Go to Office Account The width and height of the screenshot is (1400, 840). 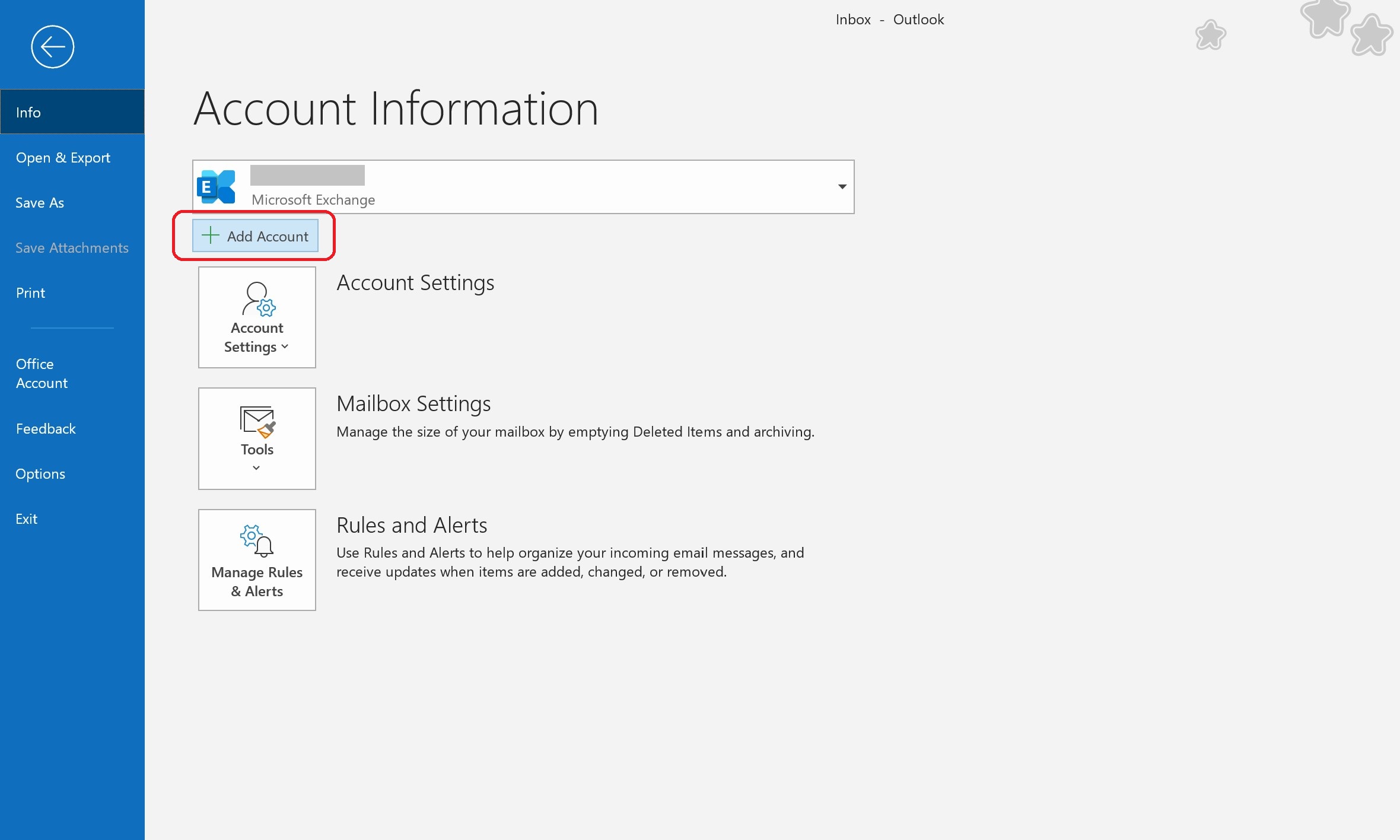coord(72,373)
